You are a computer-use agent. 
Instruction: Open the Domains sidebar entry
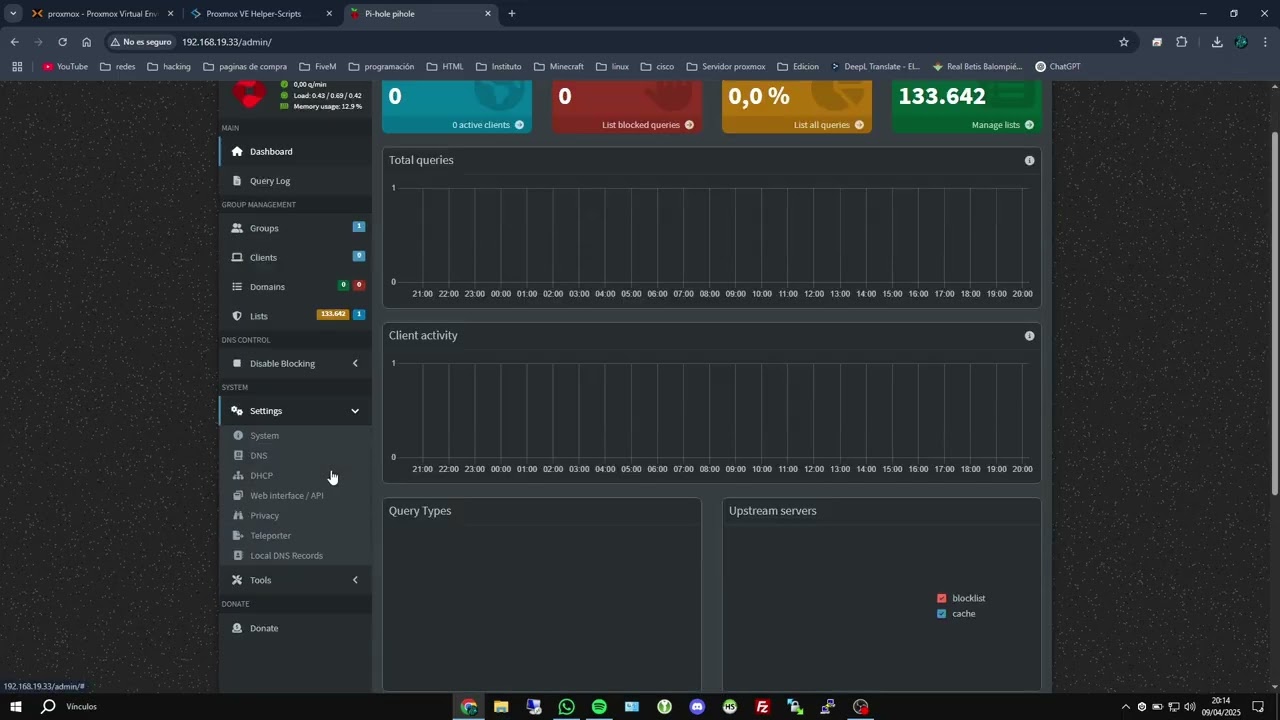click(295, 287)
